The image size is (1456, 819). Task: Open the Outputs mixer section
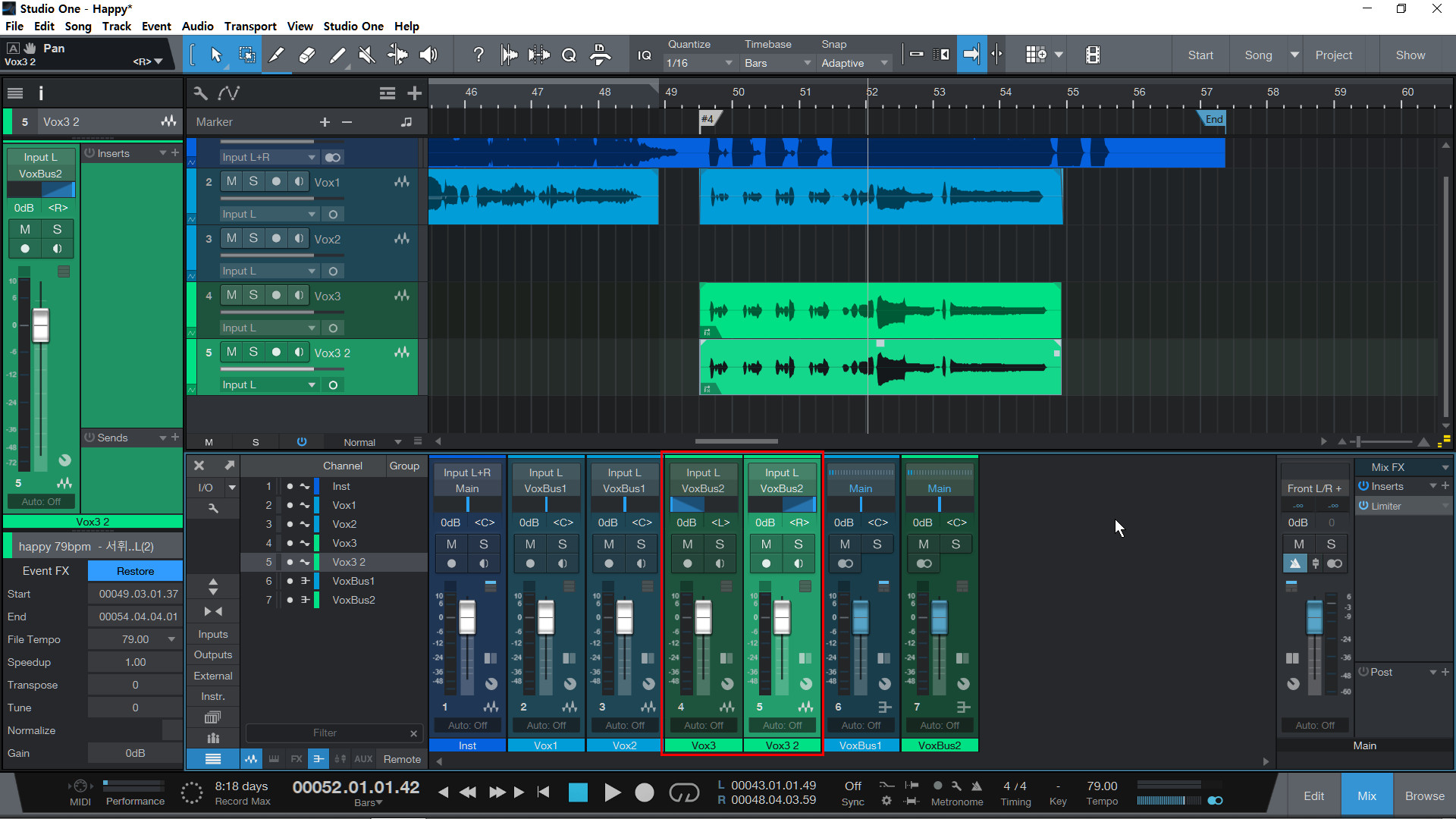click(212, 654)
